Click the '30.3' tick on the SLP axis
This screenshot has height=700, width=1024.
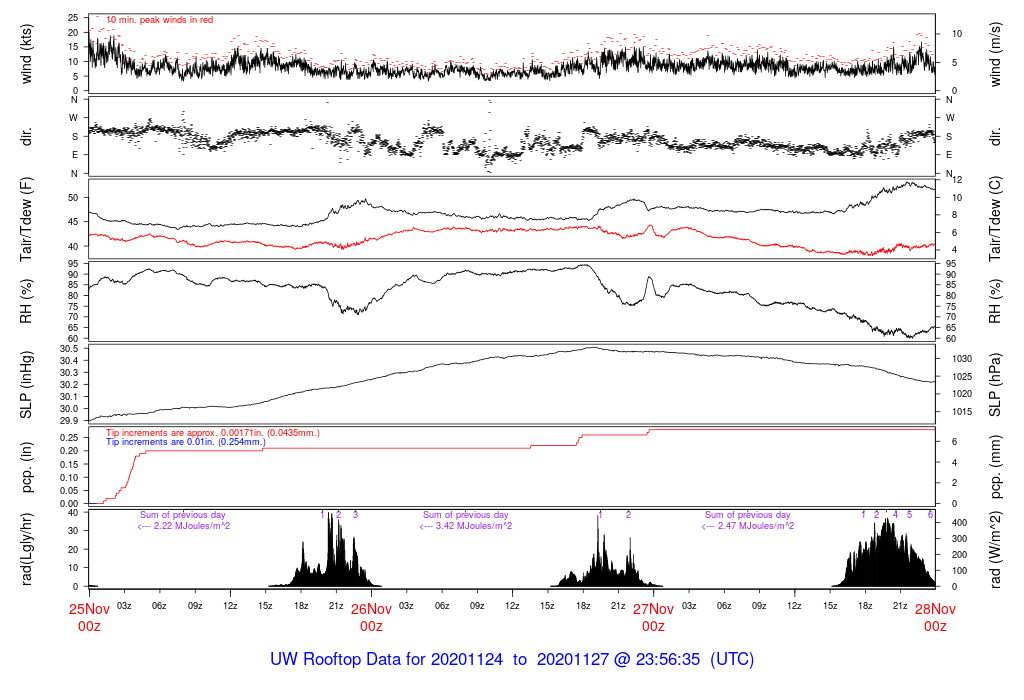(69, 373)
